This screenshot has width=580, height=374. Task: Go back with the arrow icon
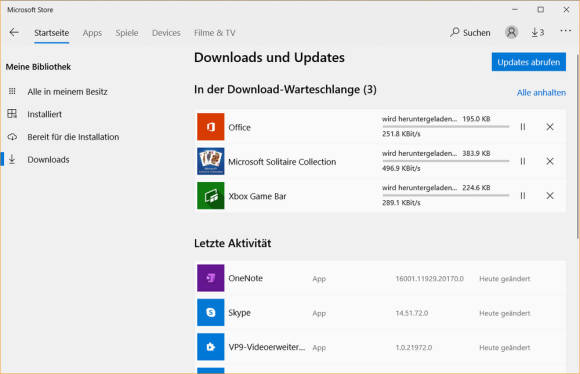coord(14,33)
